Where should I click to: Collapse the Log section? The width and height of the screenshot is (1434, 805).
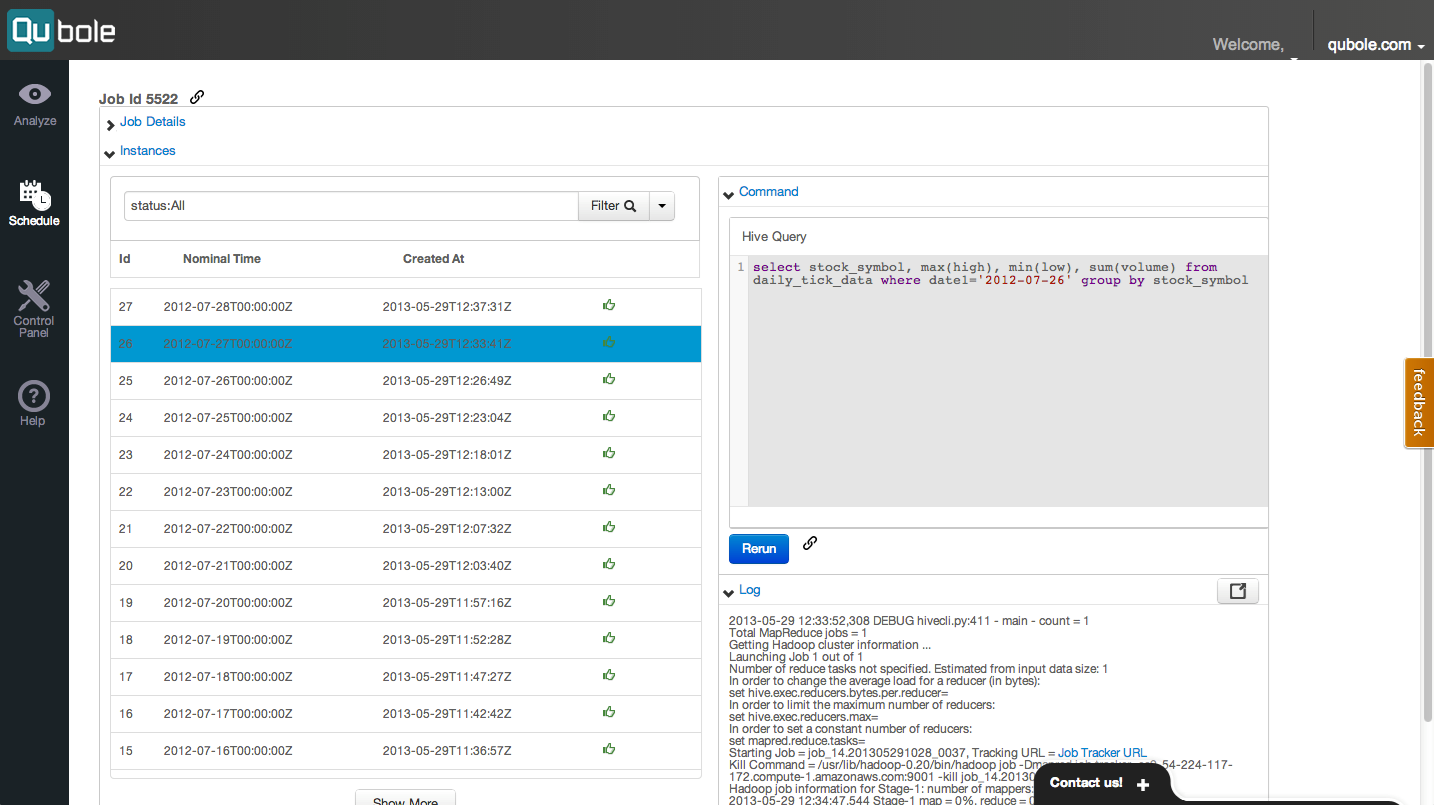pyautogui.click(x=749, y=591)
